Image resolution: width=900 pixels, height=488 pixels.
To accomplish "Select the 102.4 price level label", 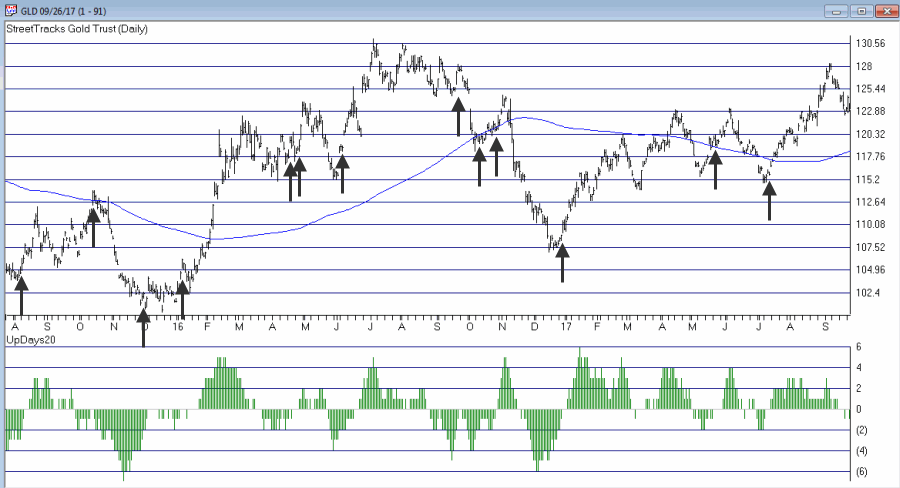I will click(x=867, y=293).
